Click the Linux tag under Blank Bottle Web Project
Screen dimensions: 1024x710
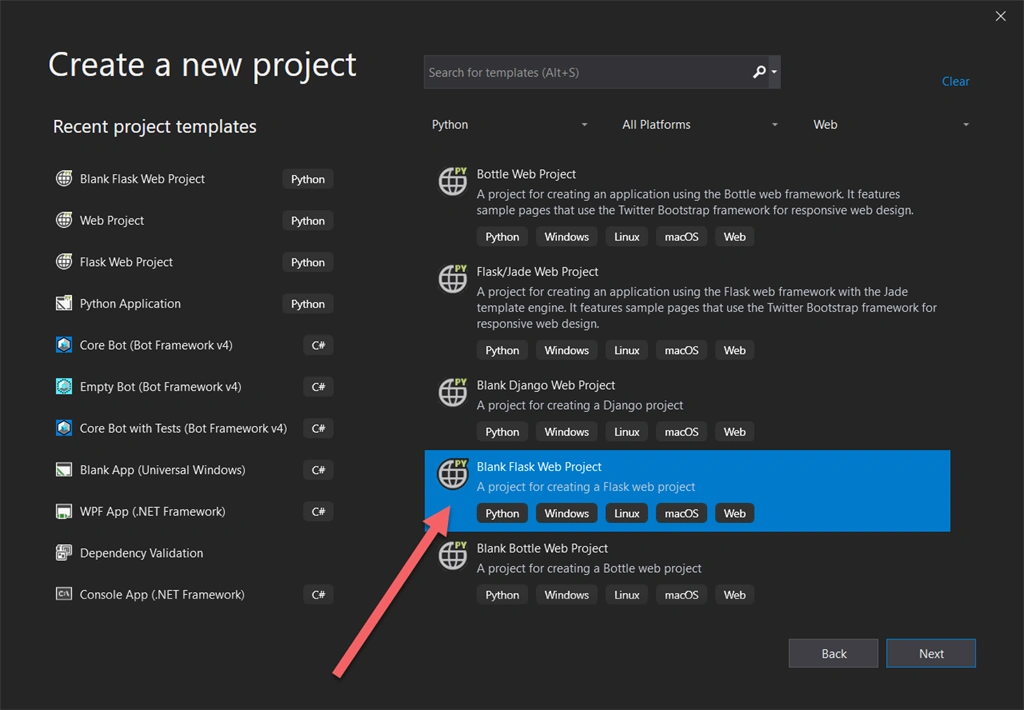coord(626,595)
